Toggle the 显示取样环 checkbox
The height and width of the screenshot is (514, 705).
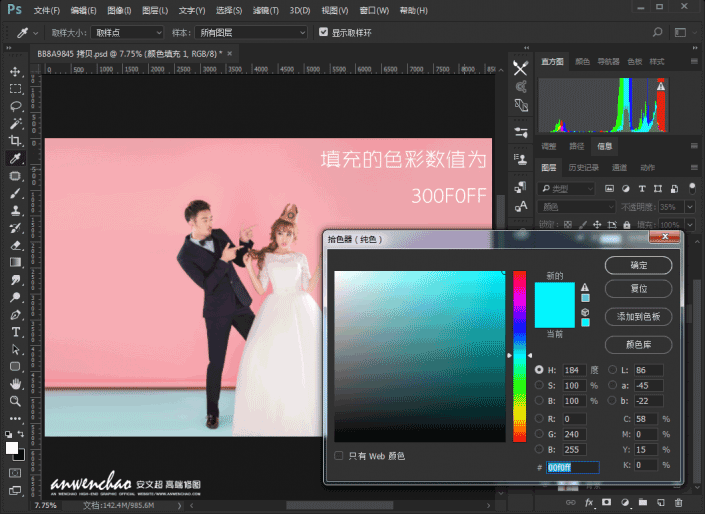pyautogui.click(x=323, y=32)
